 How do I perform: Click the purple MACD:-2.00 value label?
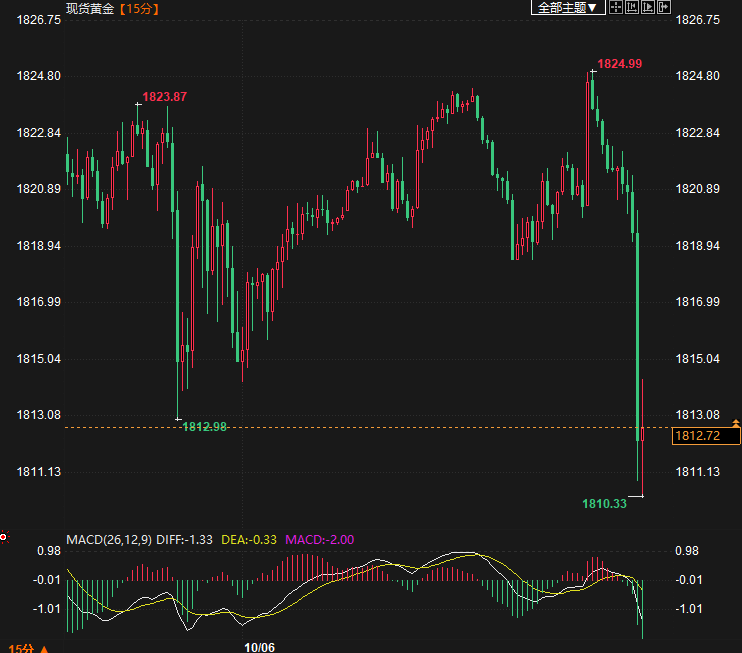320,540
